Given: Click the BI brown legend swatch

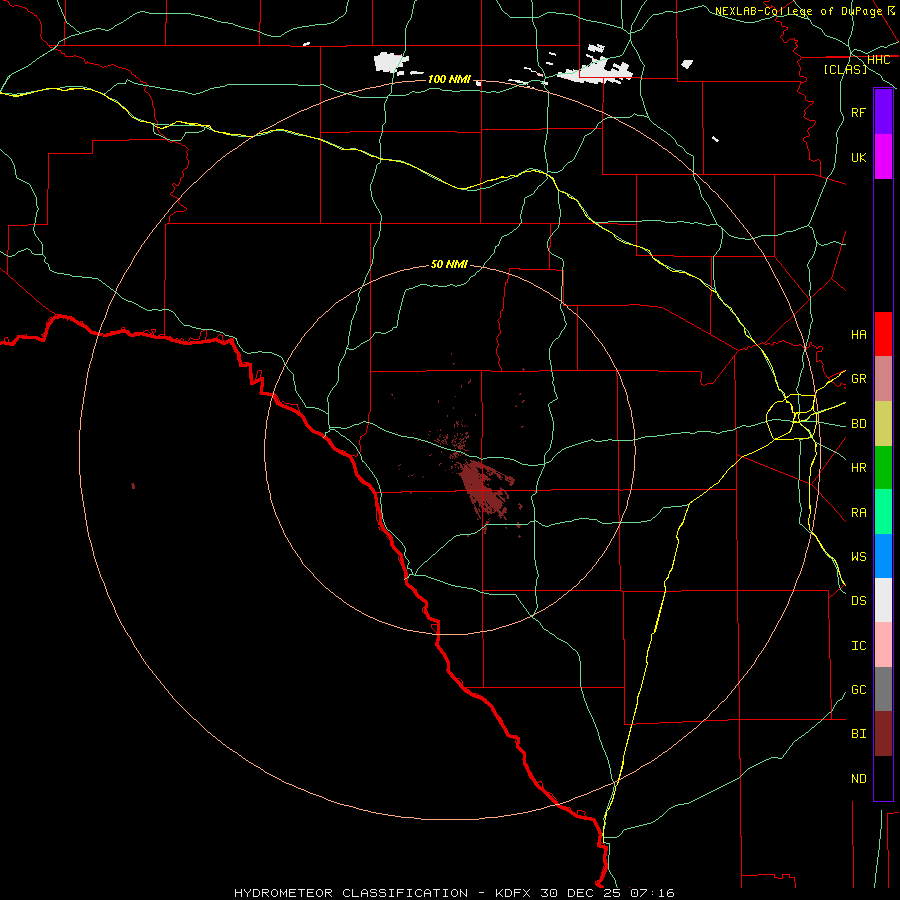Looking at the screenshot, I should tap(883, 734).
